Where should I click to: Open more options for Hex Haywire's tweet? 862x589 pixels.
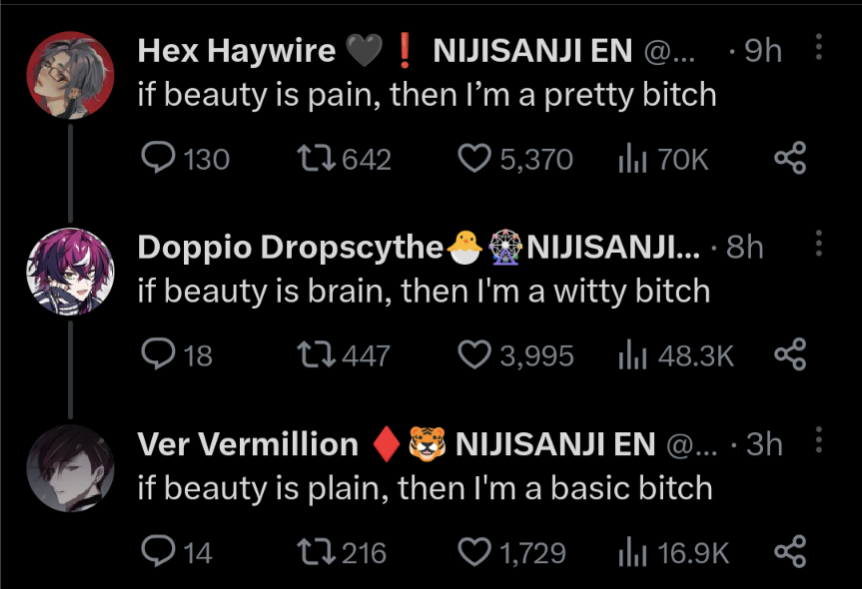[819, 48]
